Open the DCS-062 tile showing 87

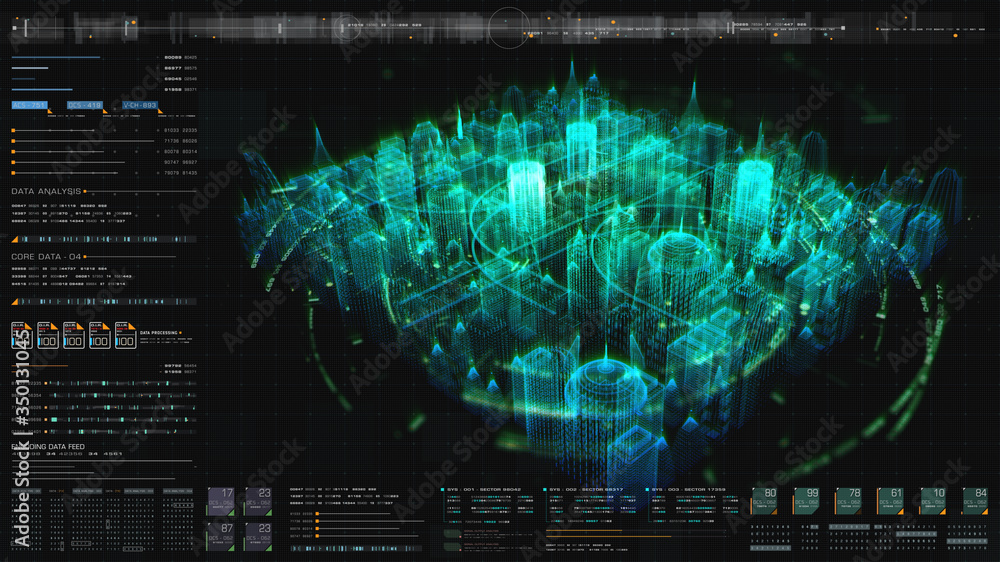coord(221,537)
